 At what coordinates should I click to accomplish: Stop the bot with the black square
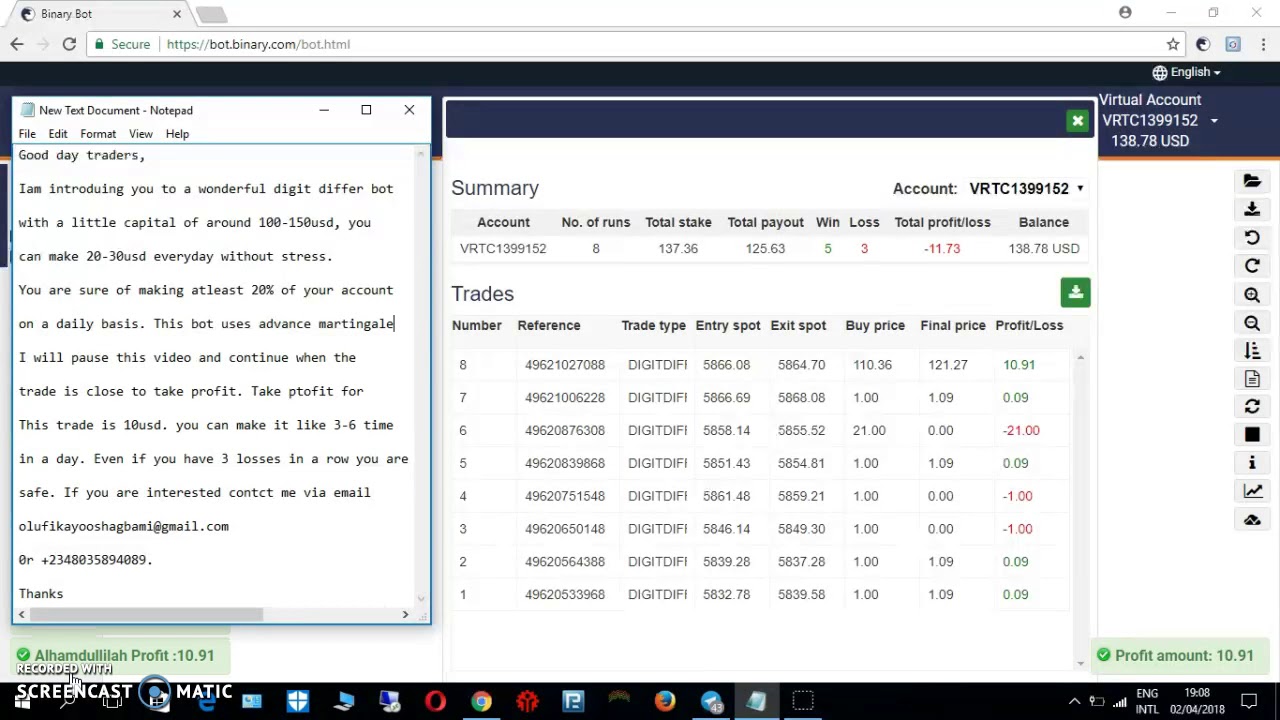pyautogui.click(x=1252, y=435)
